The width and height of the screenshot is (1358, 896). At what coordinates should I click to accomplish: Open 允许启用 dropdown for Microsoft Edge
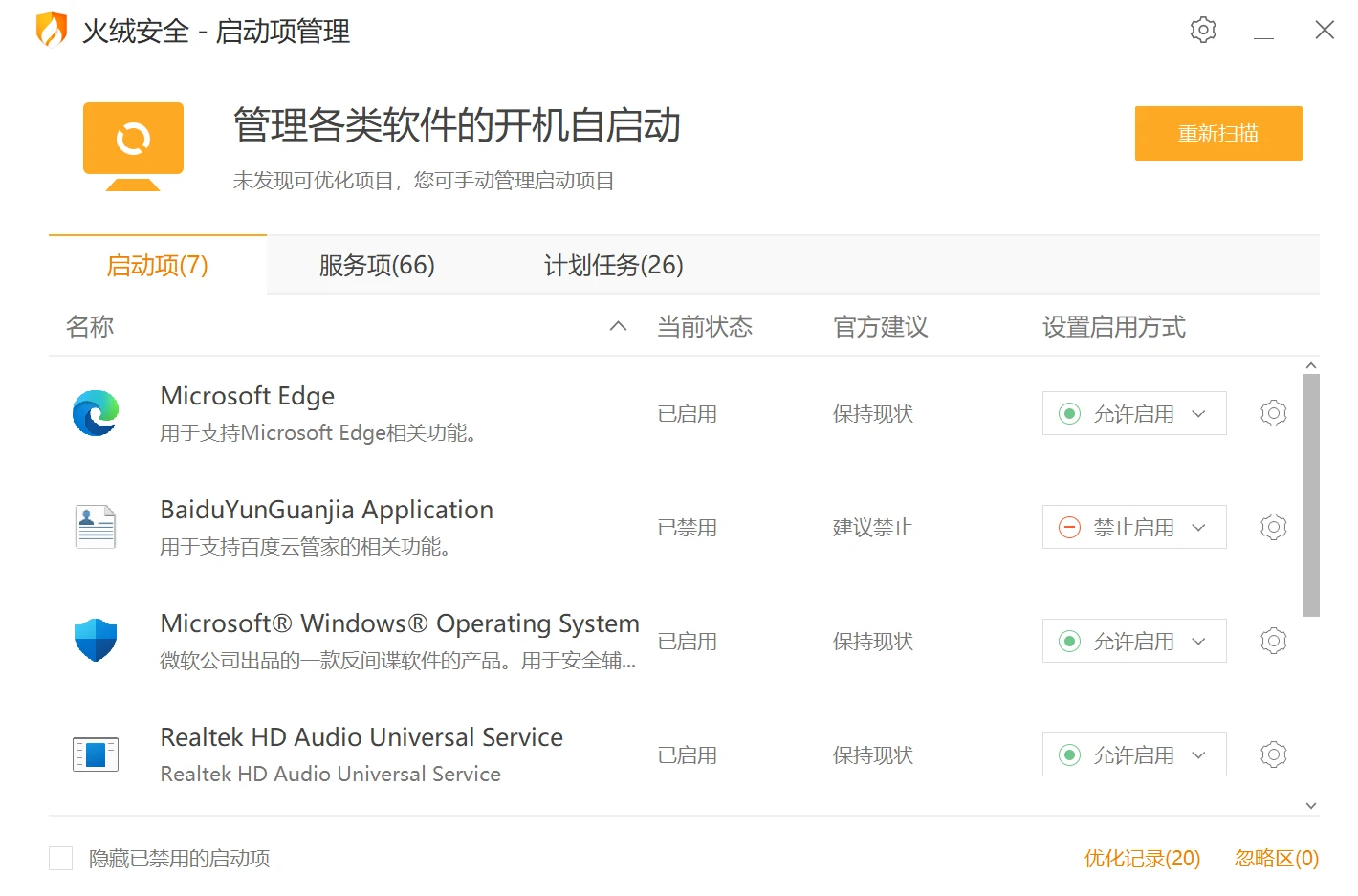[x=1134, y=413]
